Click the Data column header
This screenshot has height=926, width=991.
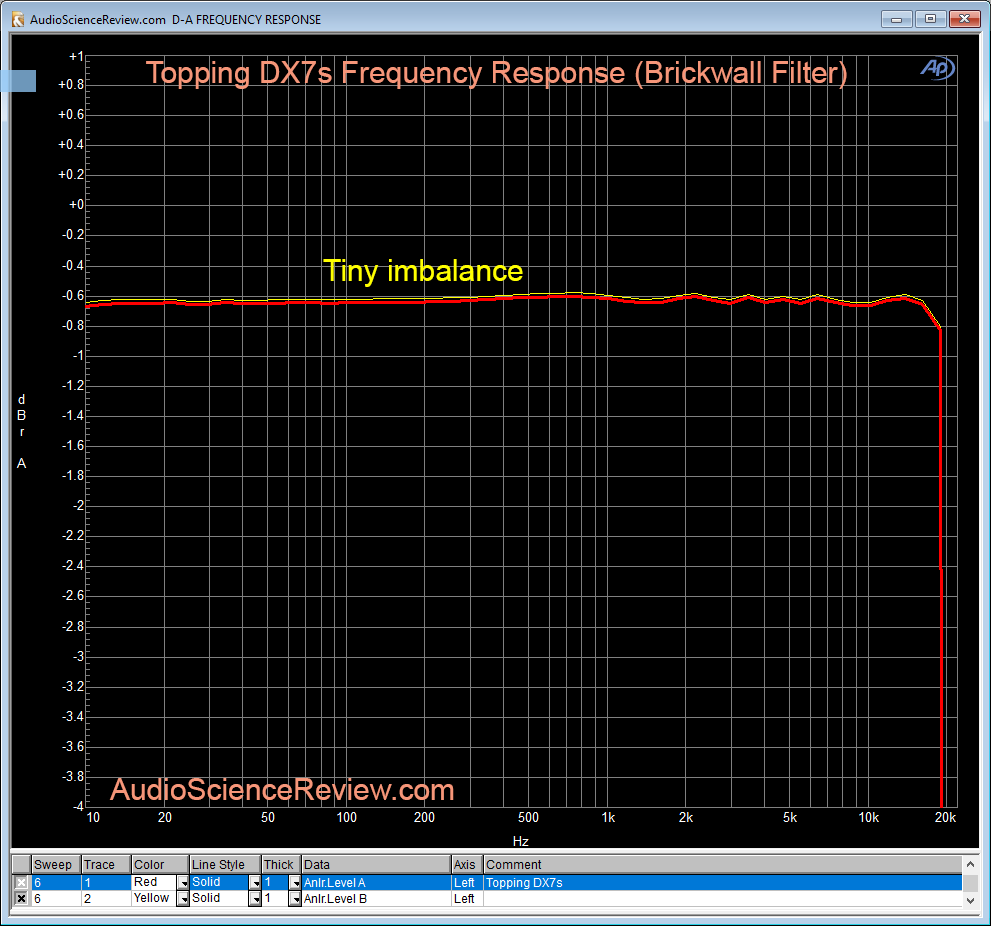[377, 865]
